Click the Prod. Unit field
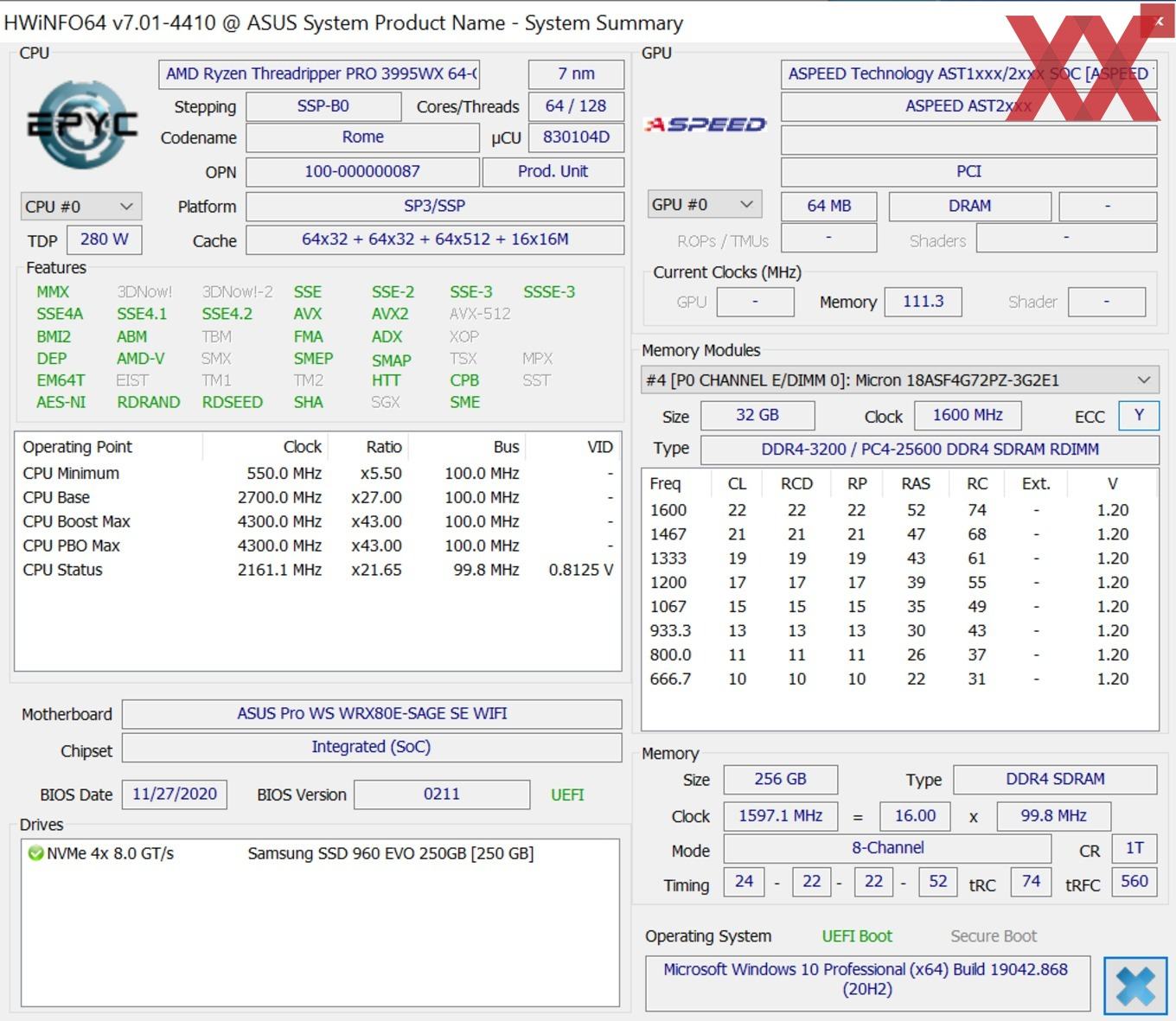Viewport: 1176px width, 1021px height. click(553, 171)
